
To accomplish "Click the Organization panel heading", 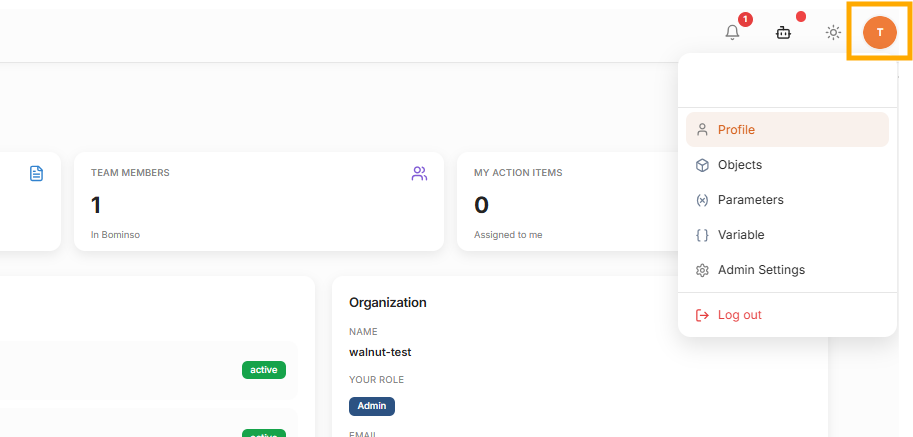I will pos(388,302).
